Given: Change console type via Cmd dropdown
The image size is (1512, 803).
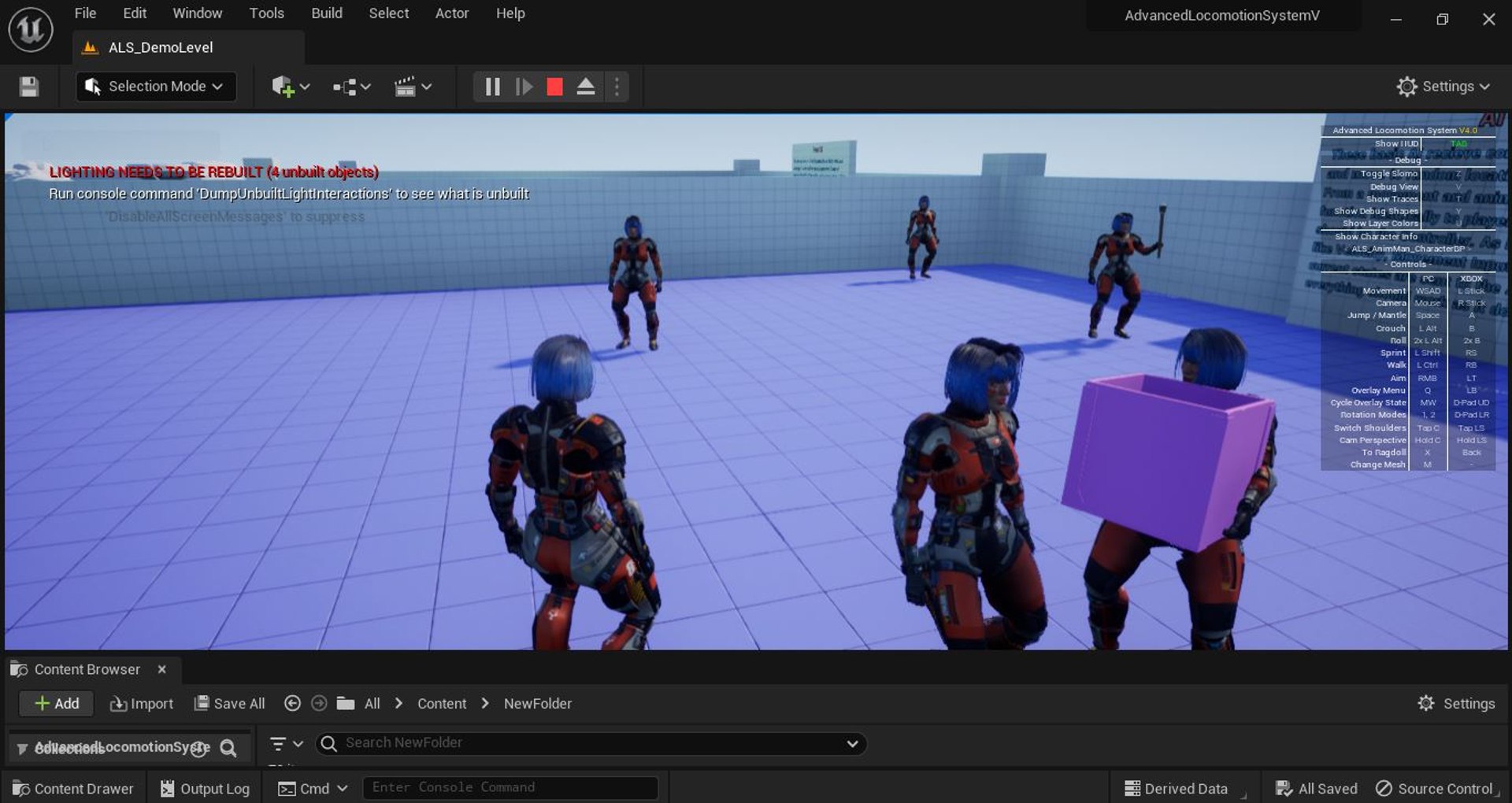Looking at the screenshot, I should pyautogui.click(x=313, y=788).
